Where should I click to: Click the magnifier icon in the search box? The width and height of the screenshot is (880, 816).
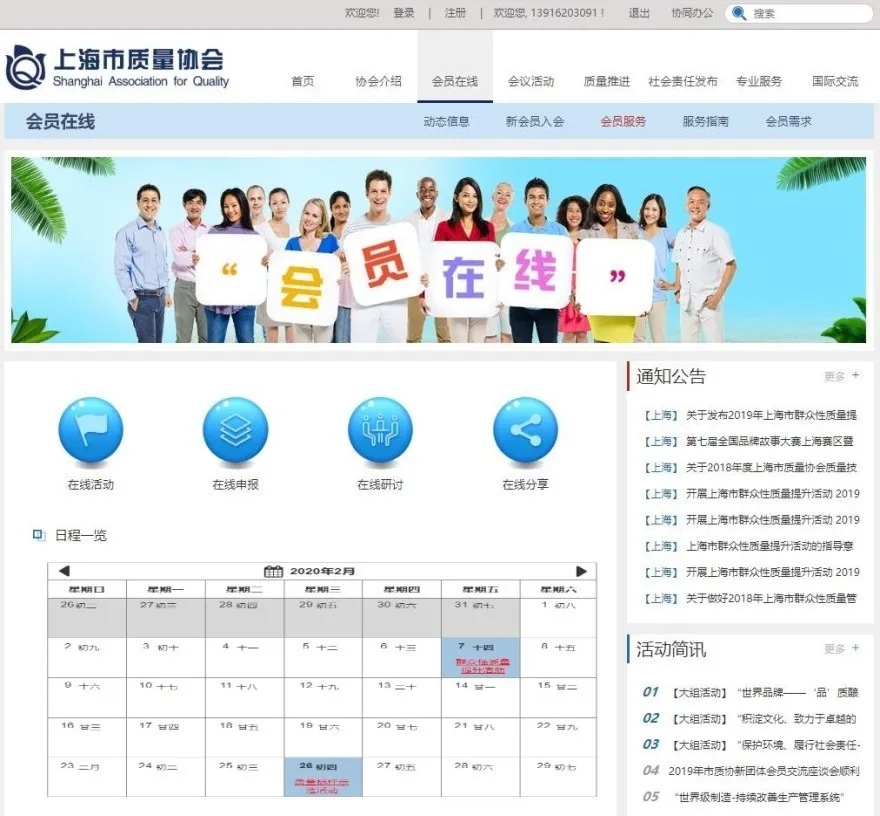click(x=739, y=13)
